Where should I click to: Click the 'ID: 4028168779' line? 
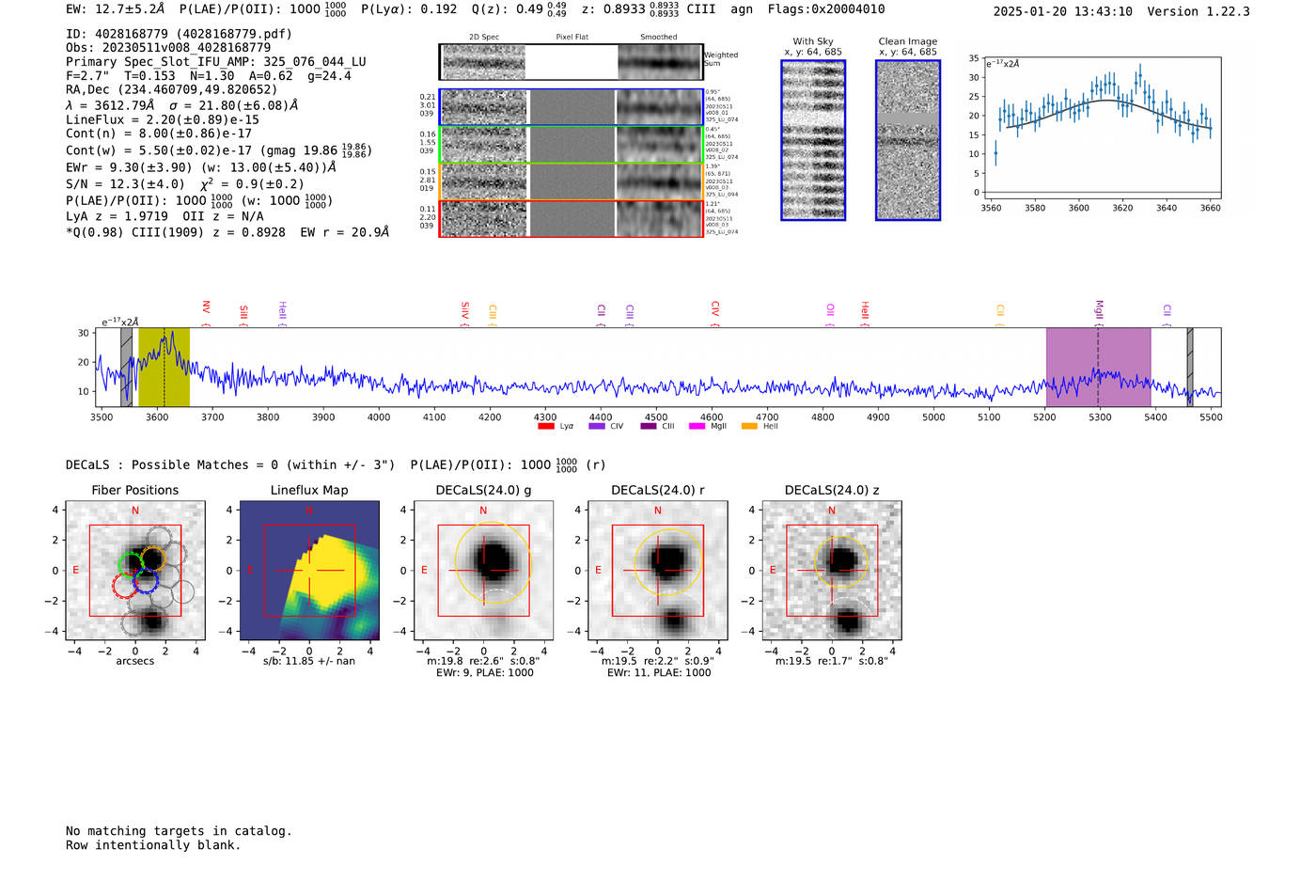point(179,34)
